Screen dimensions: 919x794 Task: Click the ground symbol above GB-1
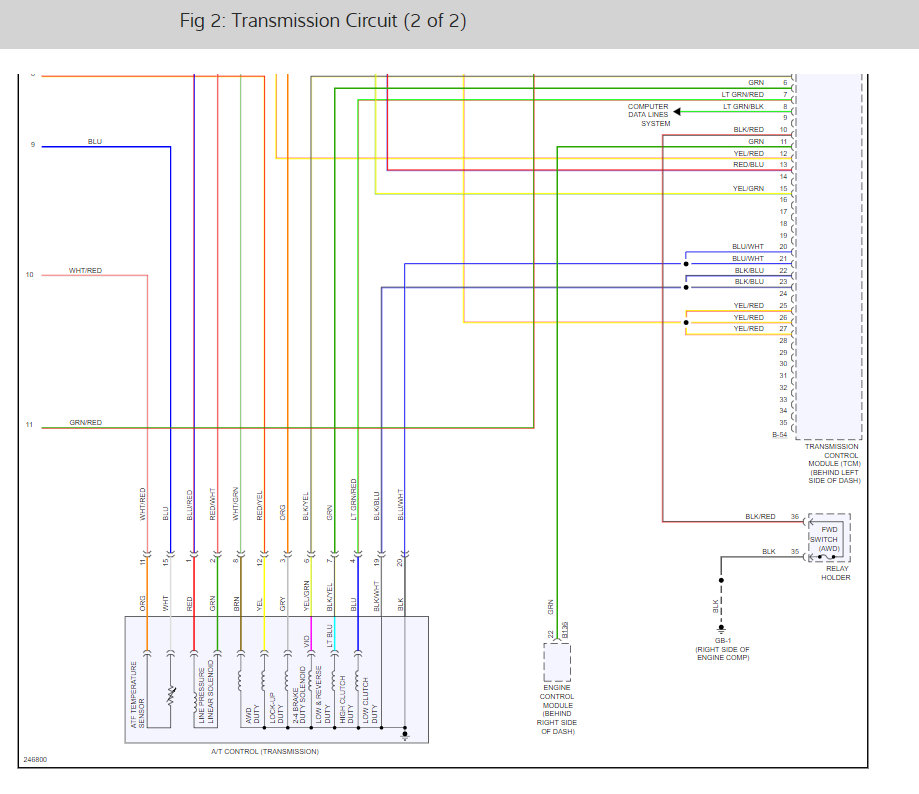click(x=721, y=631)
